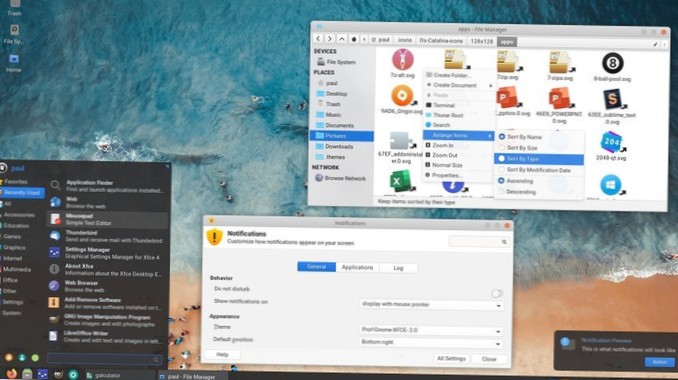Screen dimensions: 678x380
Task: Launch Thunderbird mail from menu
Action: click(107, 236)
